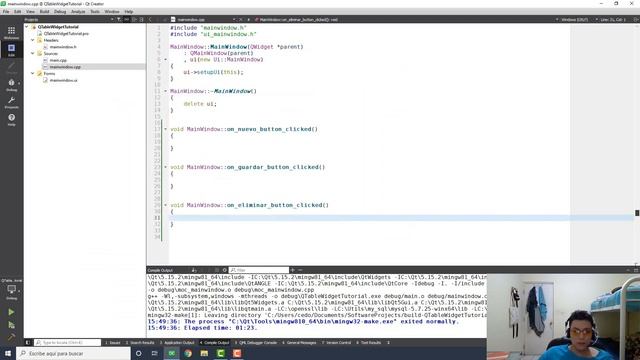
Task: Open the Analyze menu
Action: click(x=78, y=11)
